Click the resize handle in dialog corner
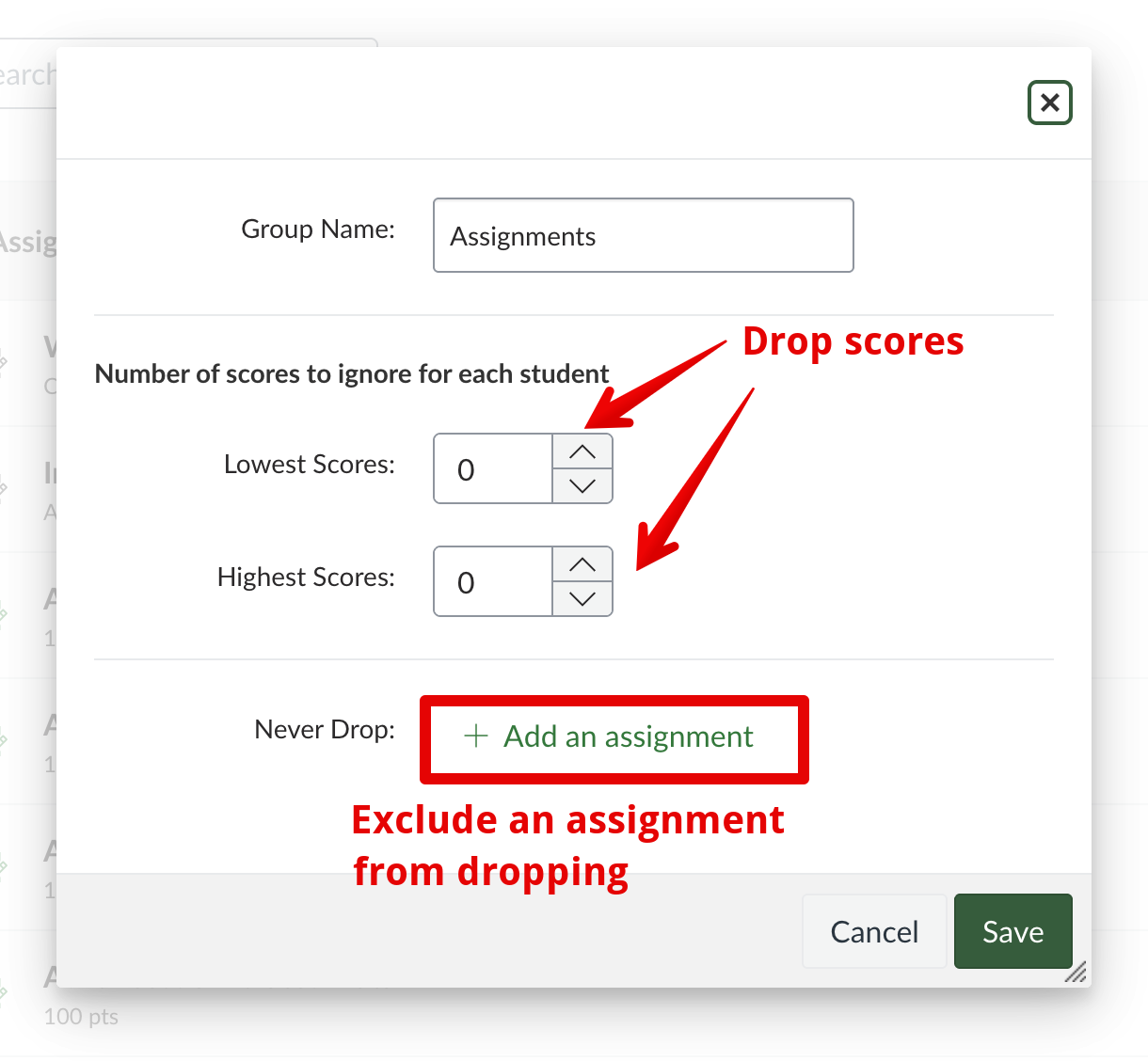This screenshot has height=1061, width=1148. [x=1076, y=973]
